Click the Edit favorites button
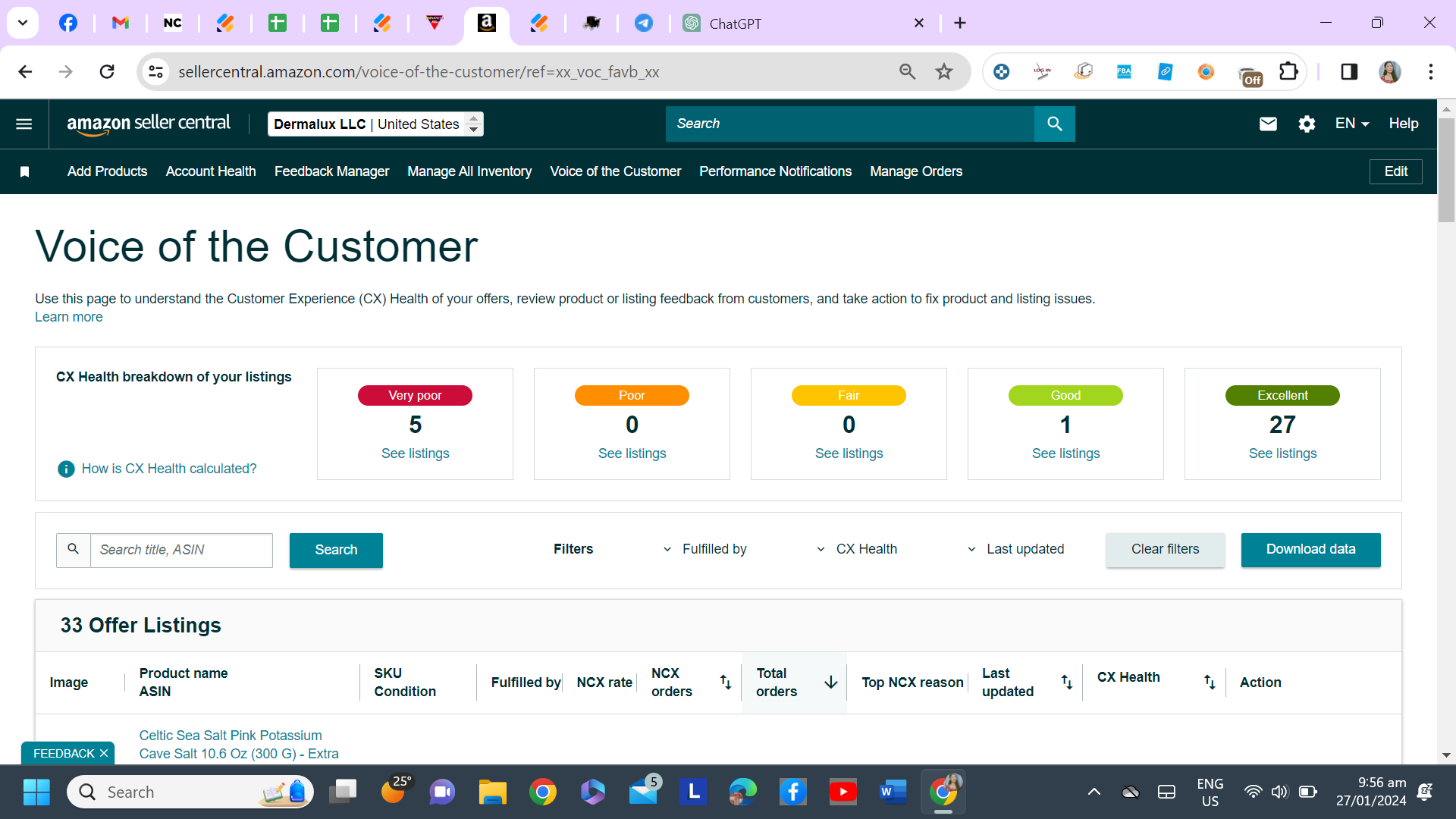 click(1395, 171)
